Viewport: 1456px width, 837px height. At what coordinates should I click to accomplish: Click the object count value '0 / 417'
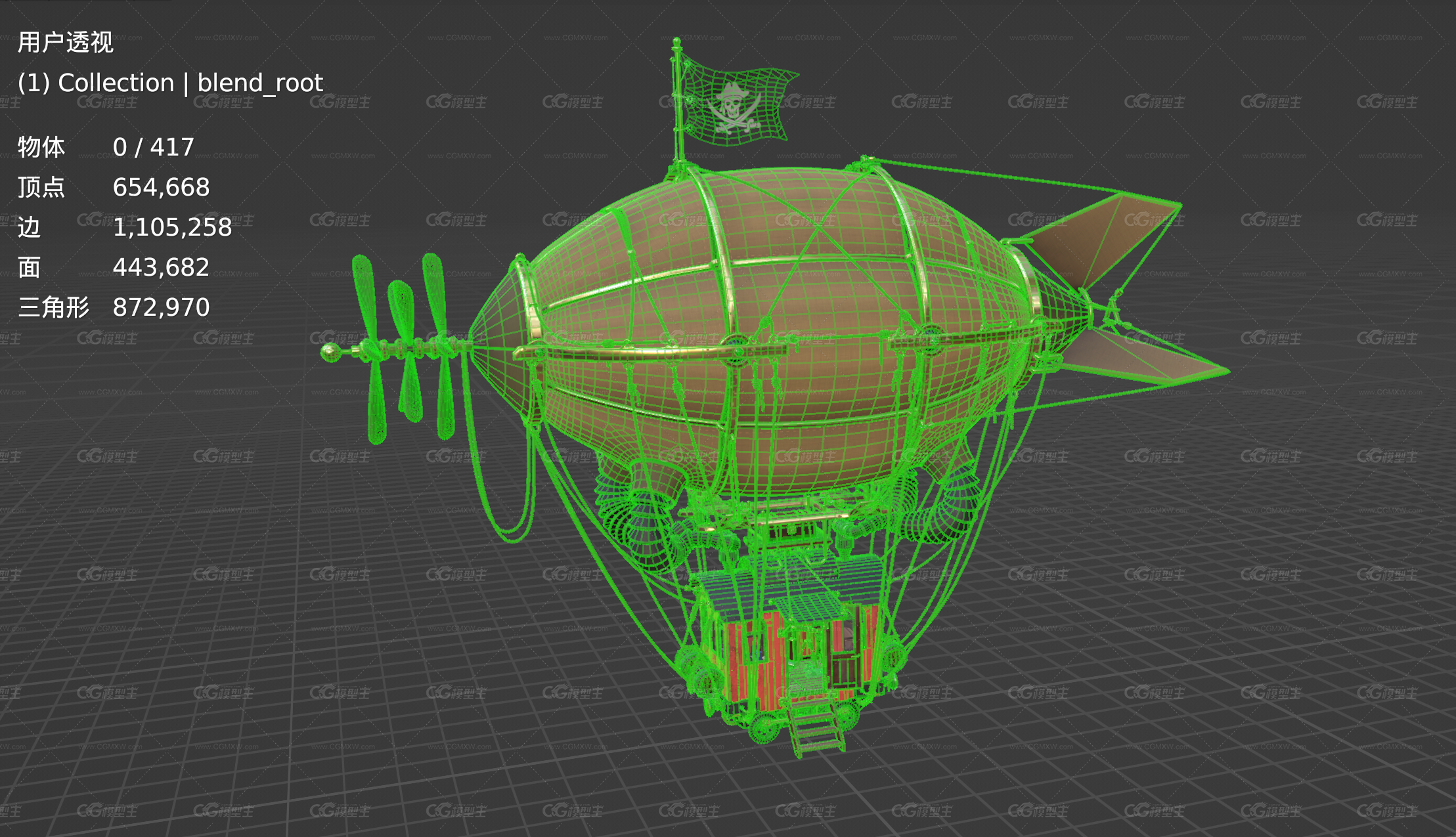154,147
